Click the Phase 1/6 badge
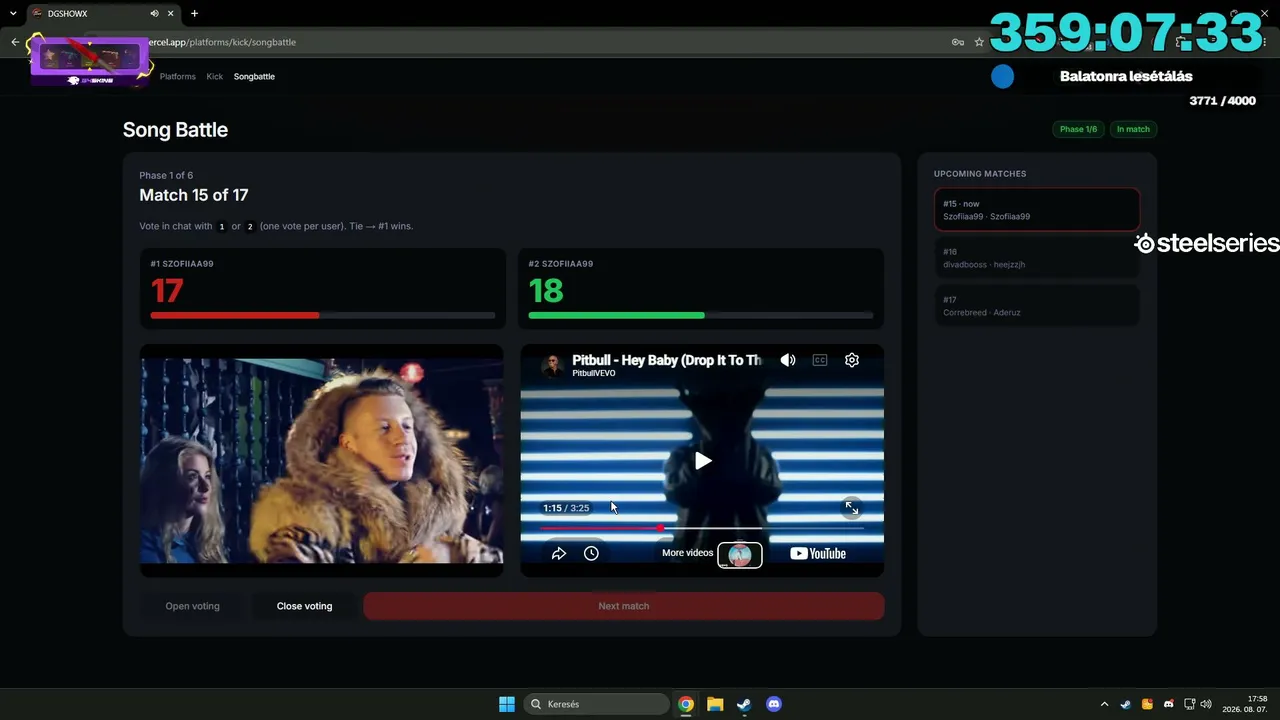 (x=1078, y=129)
